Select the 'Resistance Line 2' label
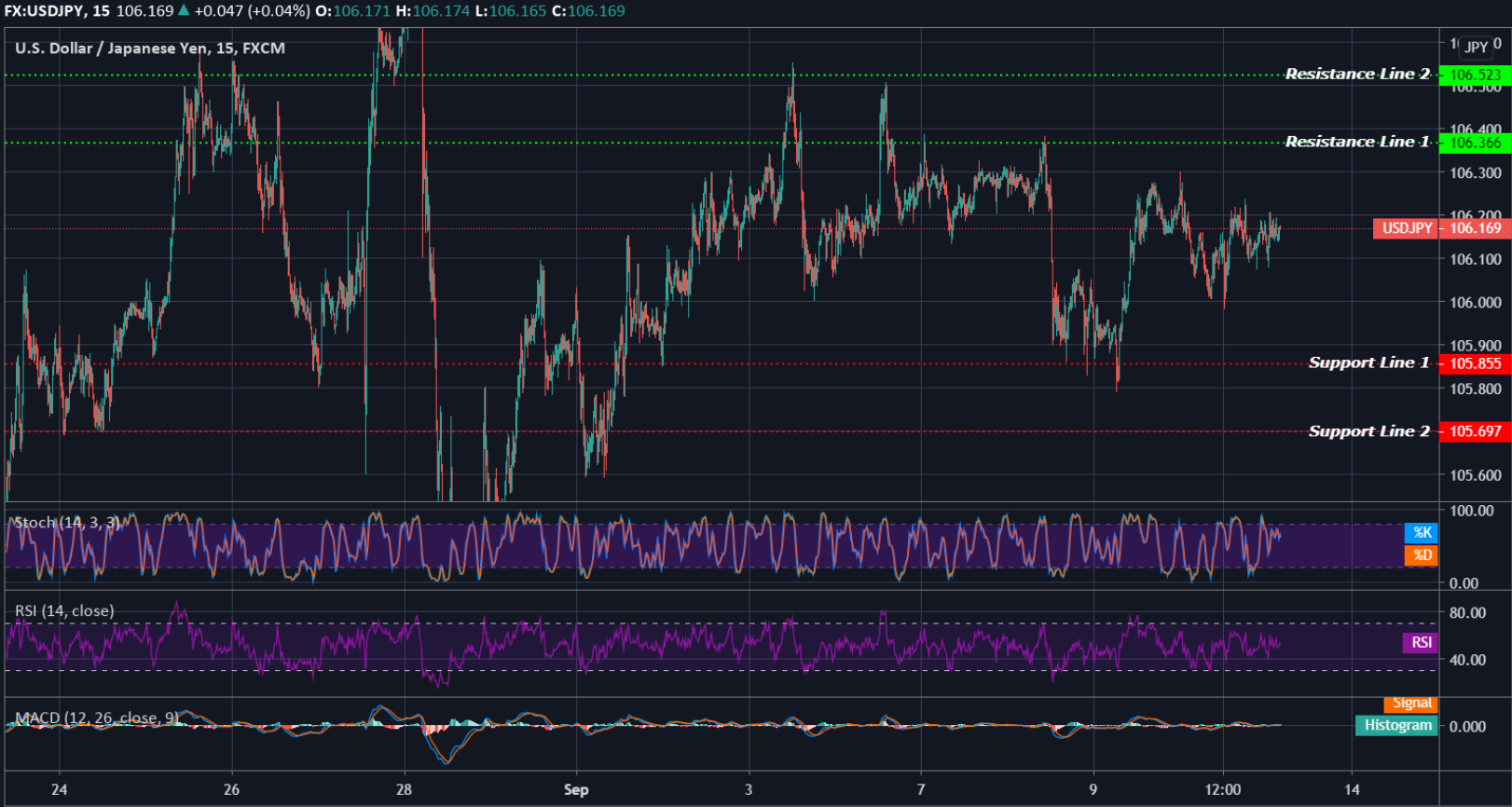The height and width of the screenshot is (807, 1512). point(1357,74)
